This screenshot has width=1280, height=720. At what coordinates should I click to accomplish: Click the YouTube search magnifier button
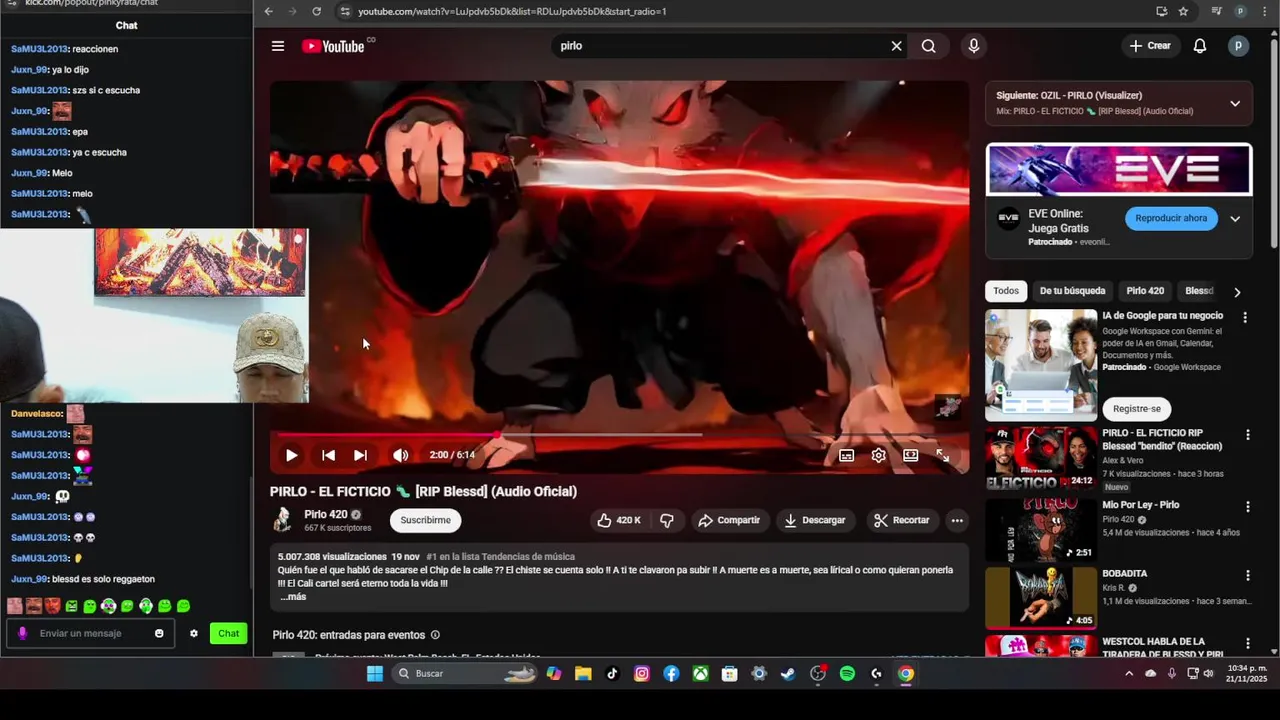(929, 46)
